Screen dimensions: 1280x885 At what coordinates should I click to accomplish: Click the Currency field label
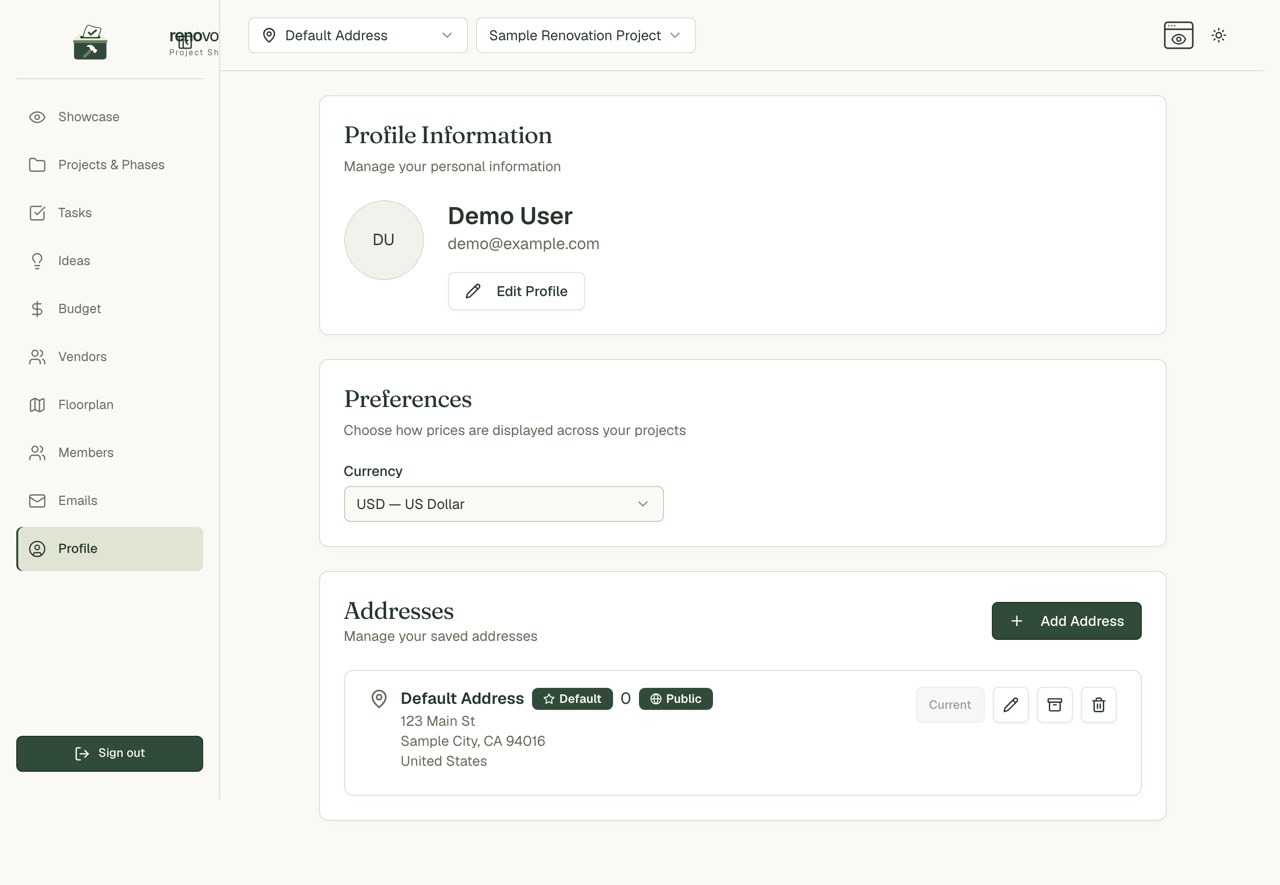373,471
